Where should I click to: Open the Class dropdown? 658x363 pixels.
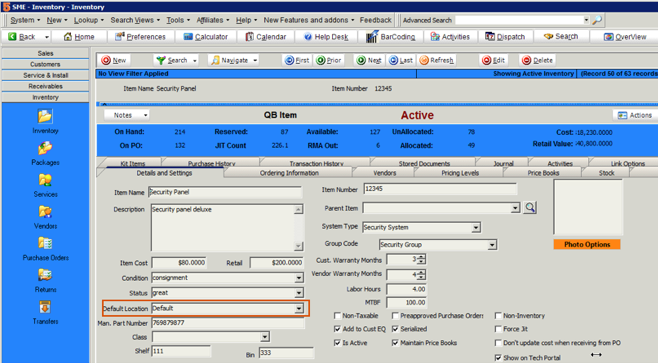point(265,337)
